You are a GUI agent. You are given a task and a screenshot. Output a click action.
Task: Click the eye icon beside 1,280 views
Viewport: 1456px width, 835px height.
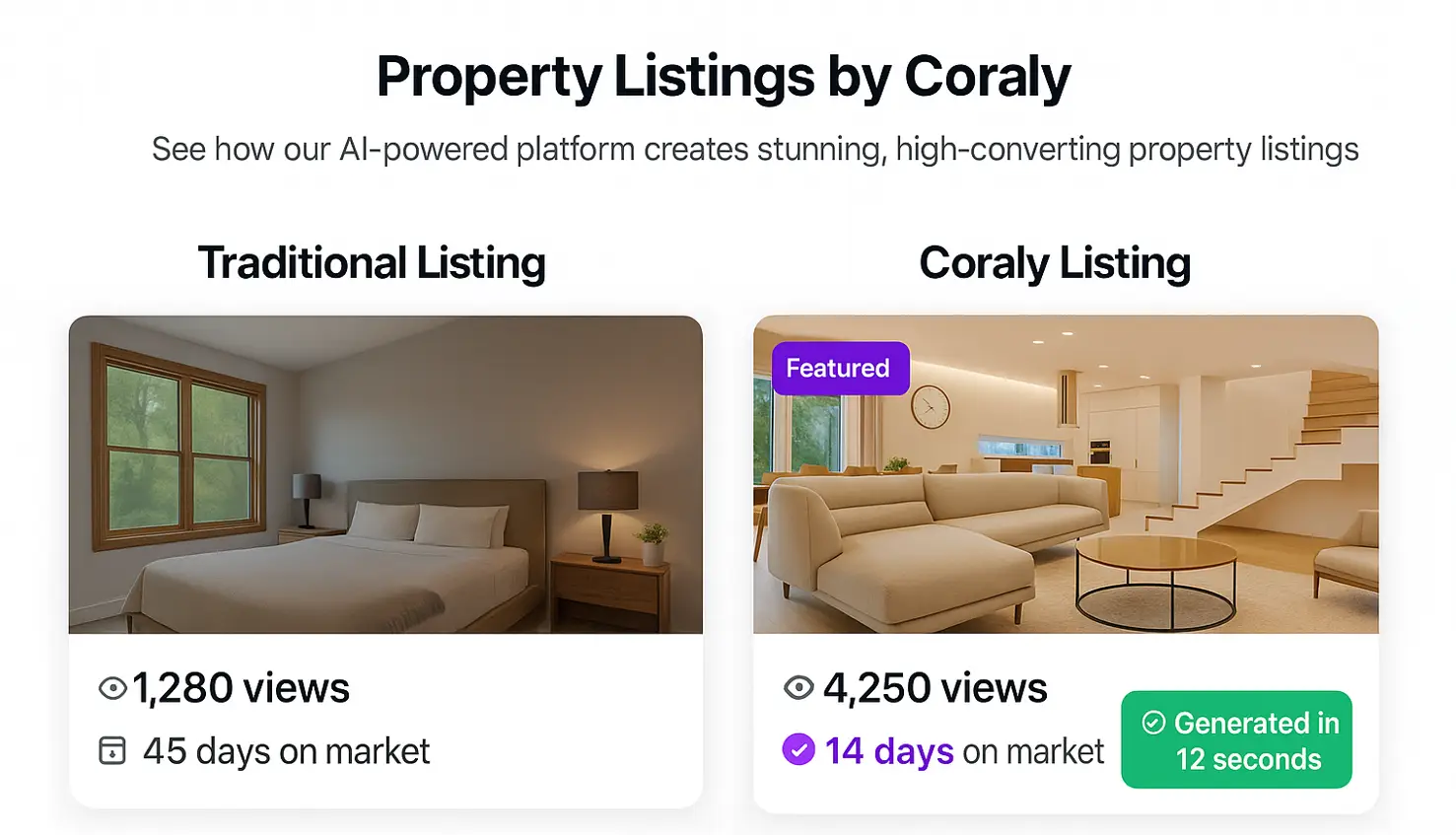point(112,688)
